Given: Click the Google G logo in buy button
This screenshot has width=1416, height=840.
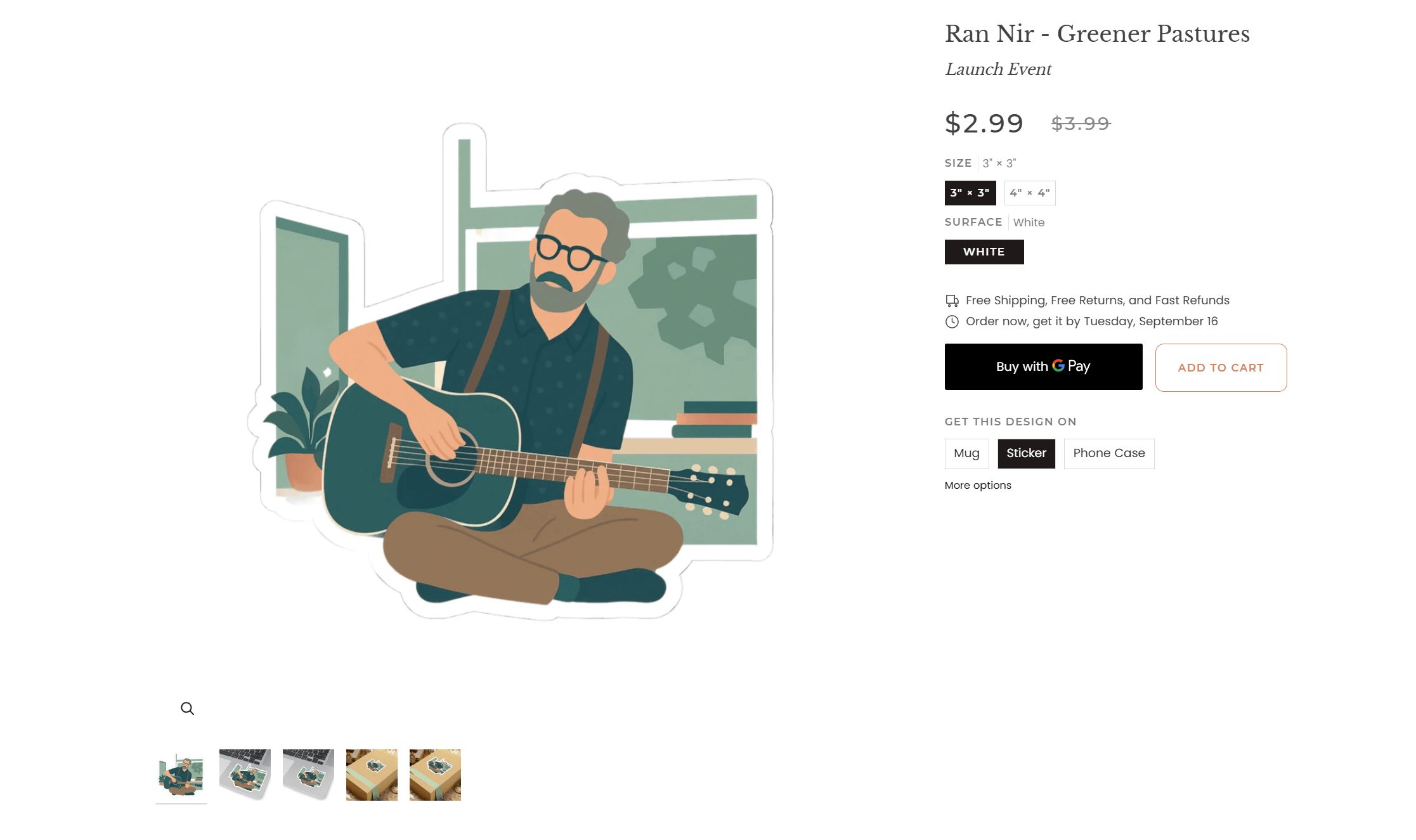Looking at the screenshot, I should click(1058, 366).
